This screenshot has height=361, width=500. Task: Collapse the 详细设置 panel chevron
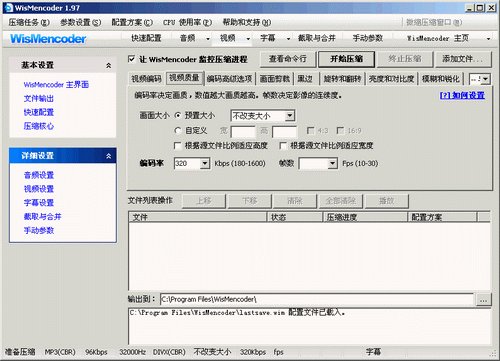click(x=109, y=156)
